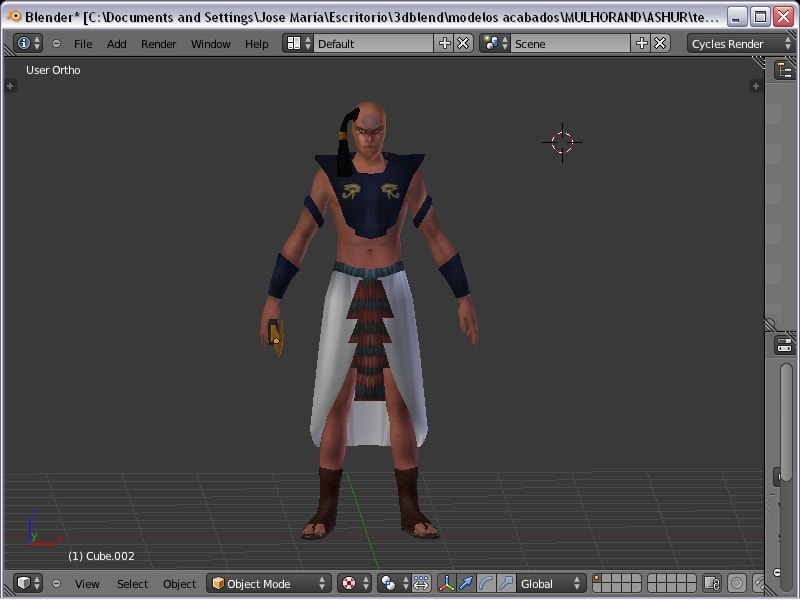This screenshot has height=600, width=800.
Task: Open the Object Mode dropdown
Action: [x=269, y=583]
